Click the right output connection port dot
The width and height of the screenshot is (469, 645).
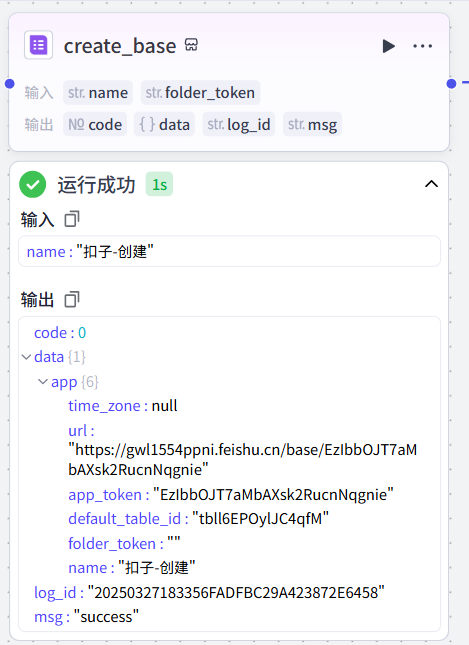[451, 84]
